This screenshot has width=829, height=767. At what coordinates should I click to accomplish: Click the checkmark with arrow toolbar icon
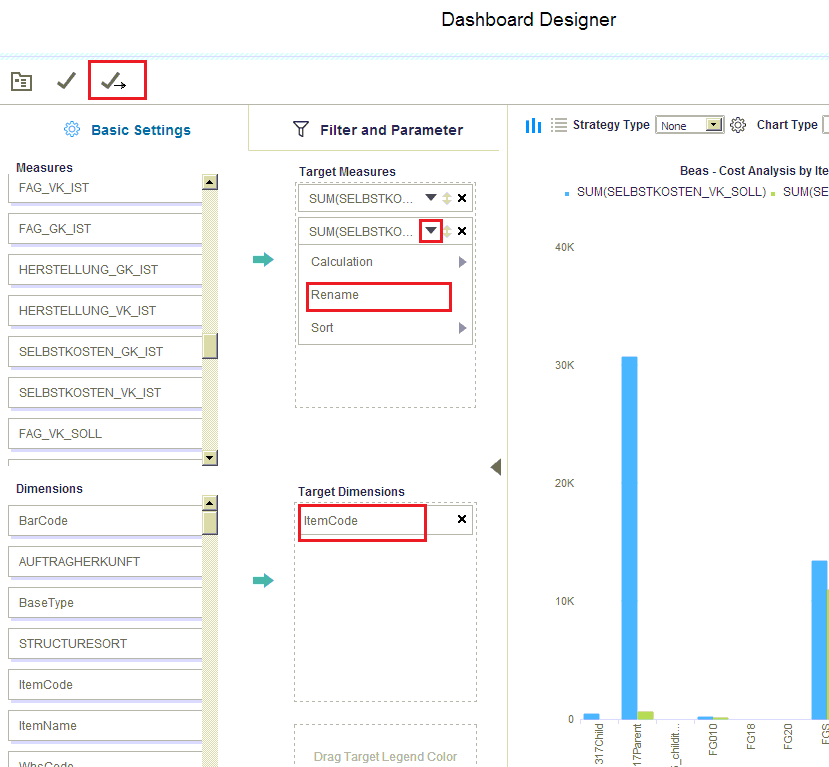click(114, 82)
